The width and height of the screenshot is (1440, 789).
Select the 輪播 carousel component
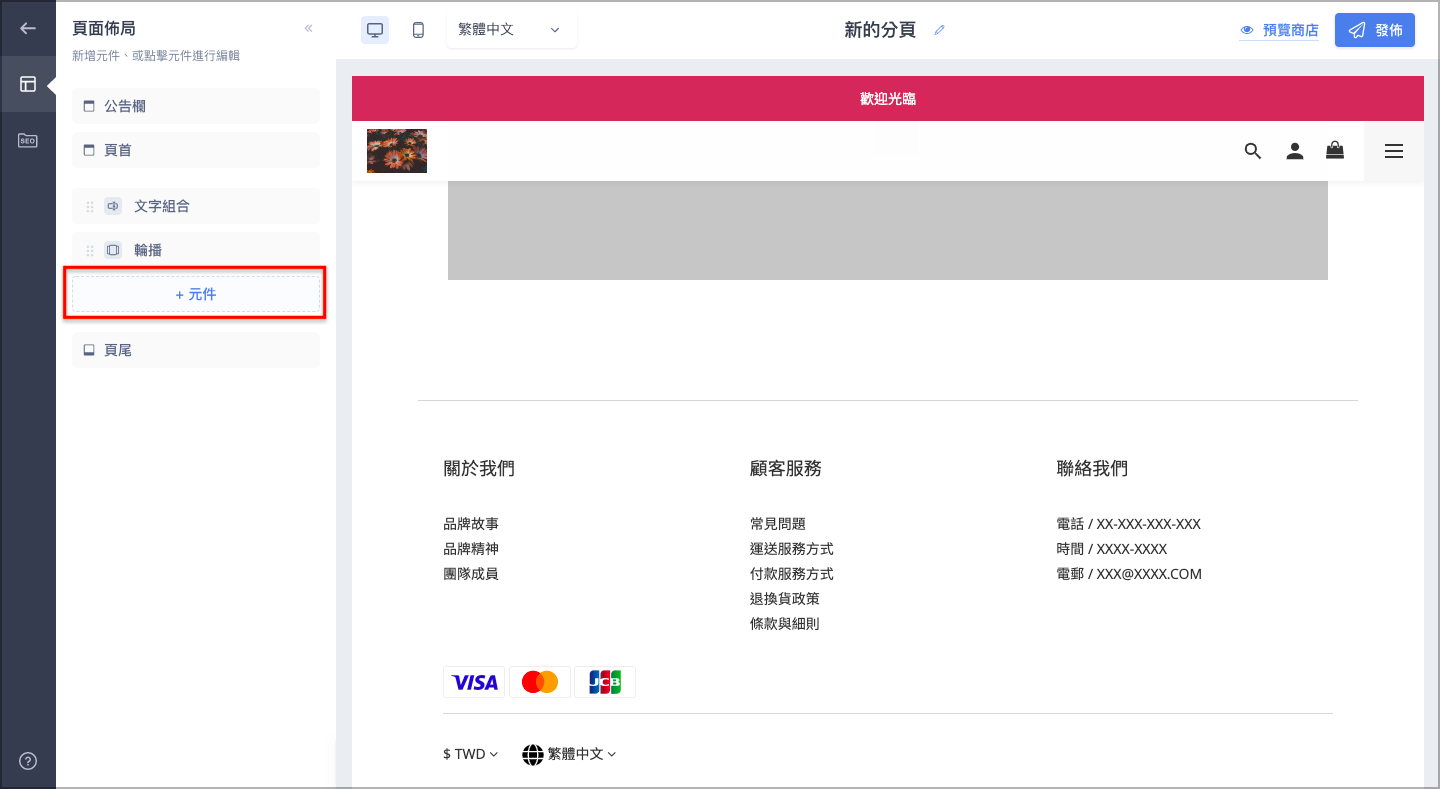click(196, 250)
